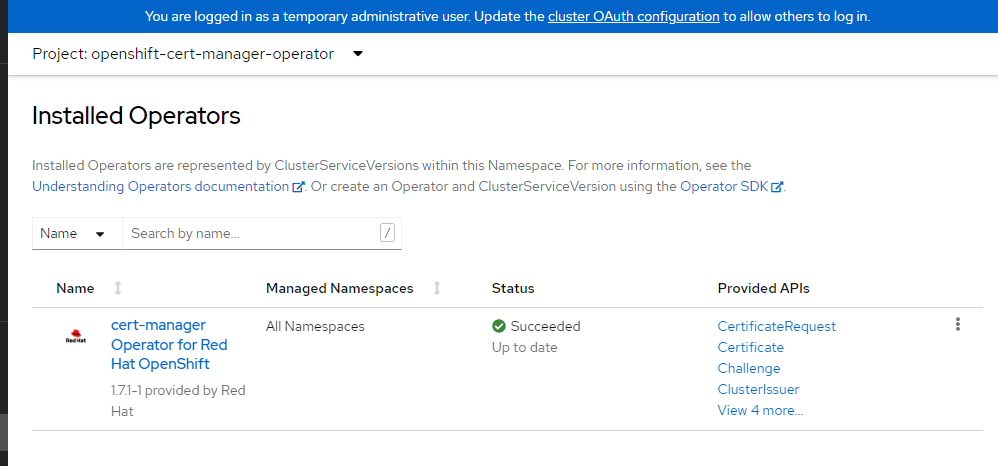
Task: Sort by Managed Namespaces column arrows
Action: 437,288
